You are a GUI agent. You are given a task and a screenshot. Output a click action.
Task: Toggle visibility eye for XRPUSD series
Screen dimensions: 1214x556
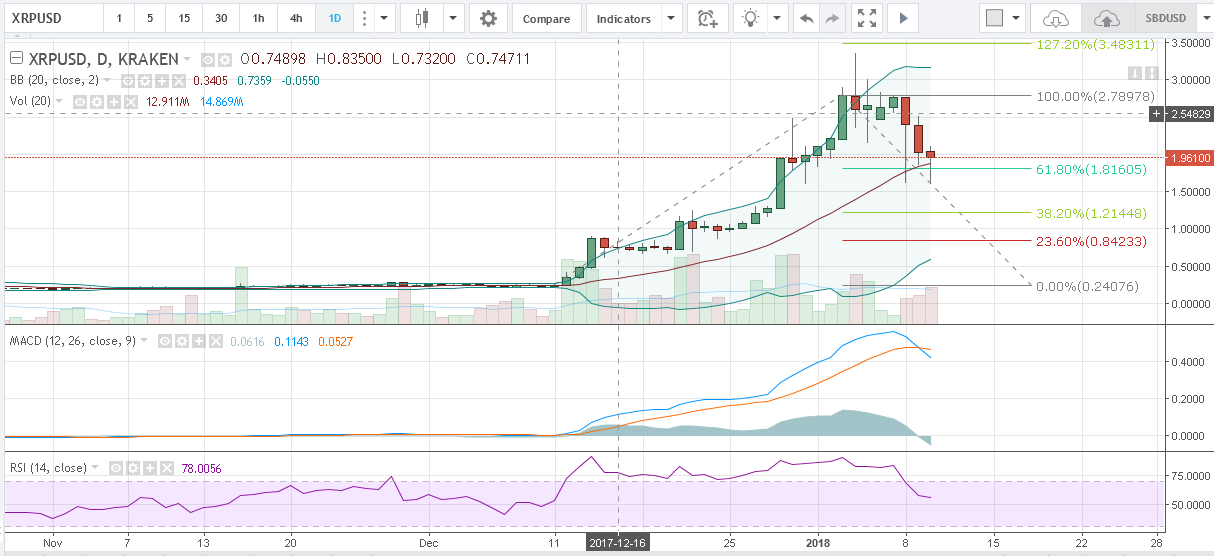click(x=208, y=59)
